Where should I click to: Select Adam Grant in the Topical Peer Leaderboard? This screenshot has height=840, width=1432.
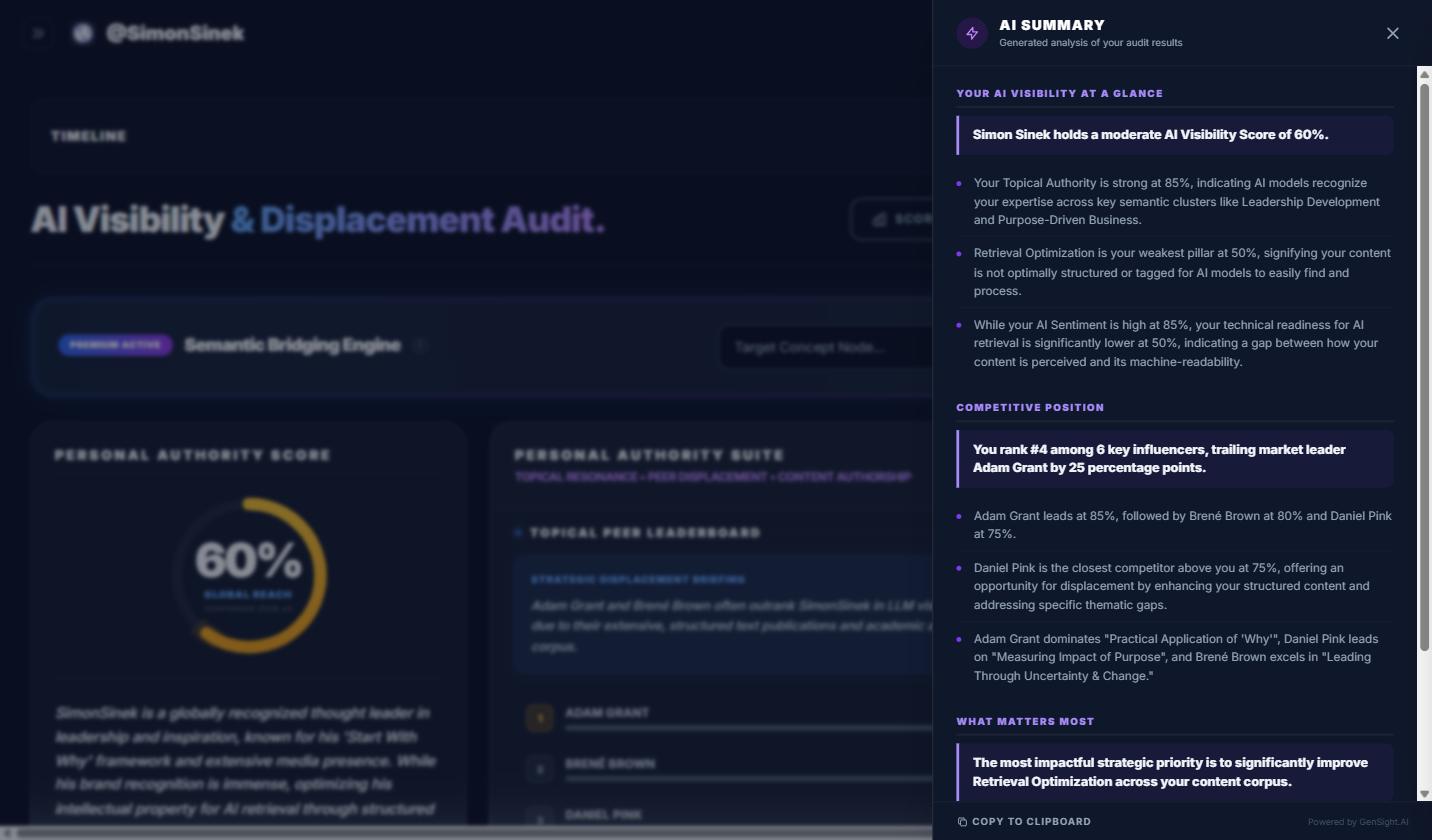coord(606,713)
